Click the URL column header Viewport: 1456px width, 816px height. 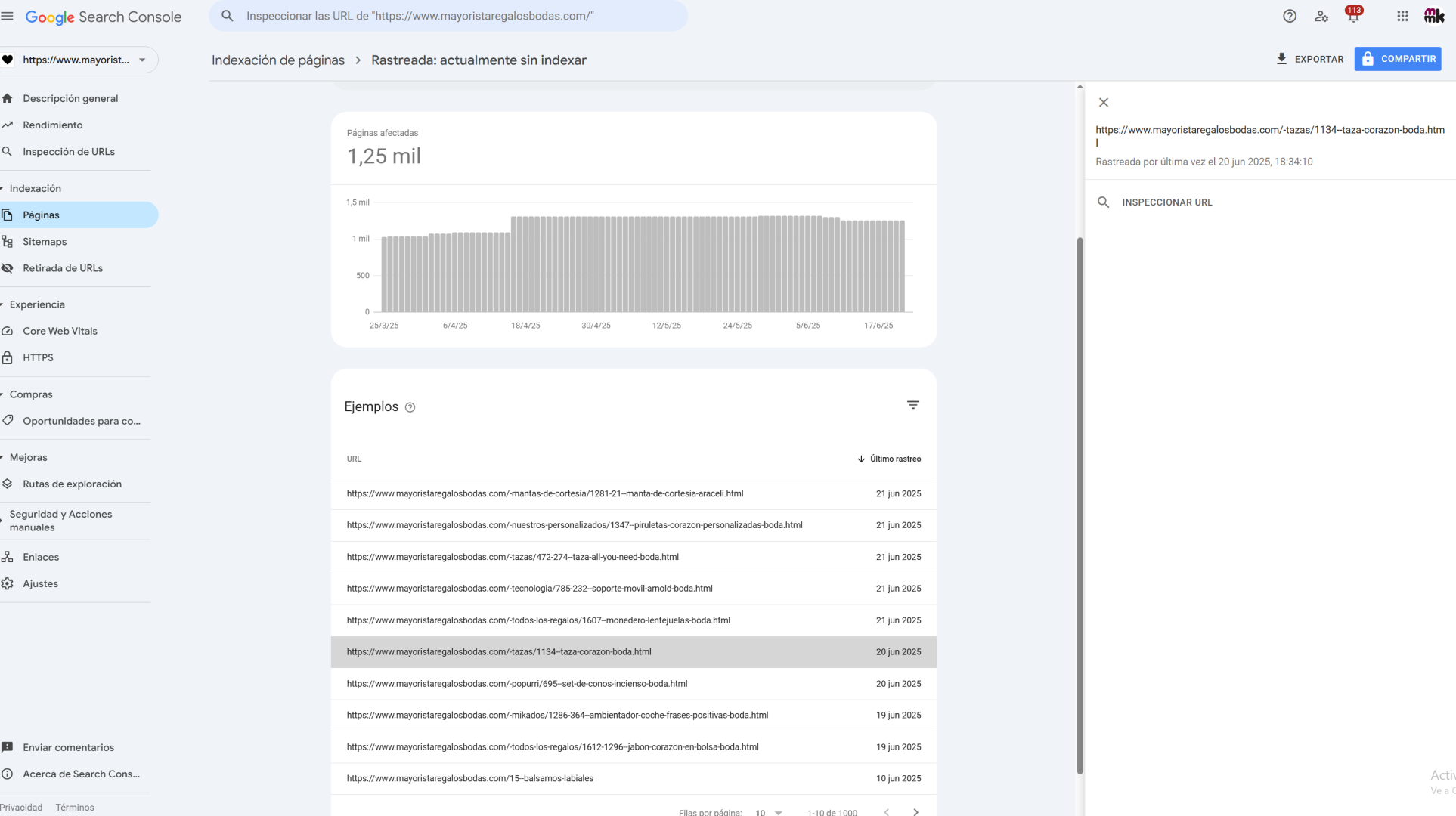[354, 459]
